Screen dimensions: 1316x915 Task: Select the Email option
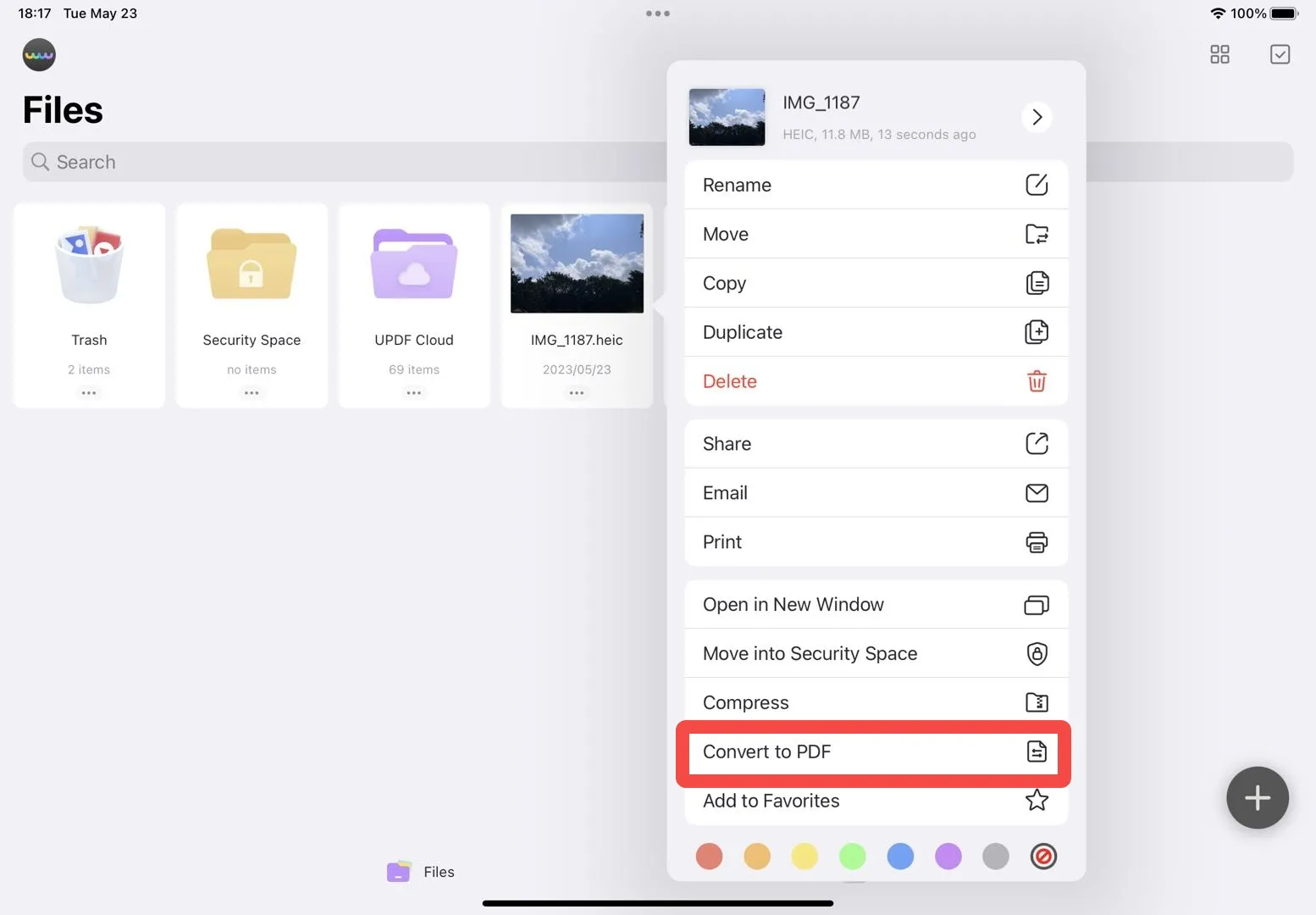(x=876, y=493)
